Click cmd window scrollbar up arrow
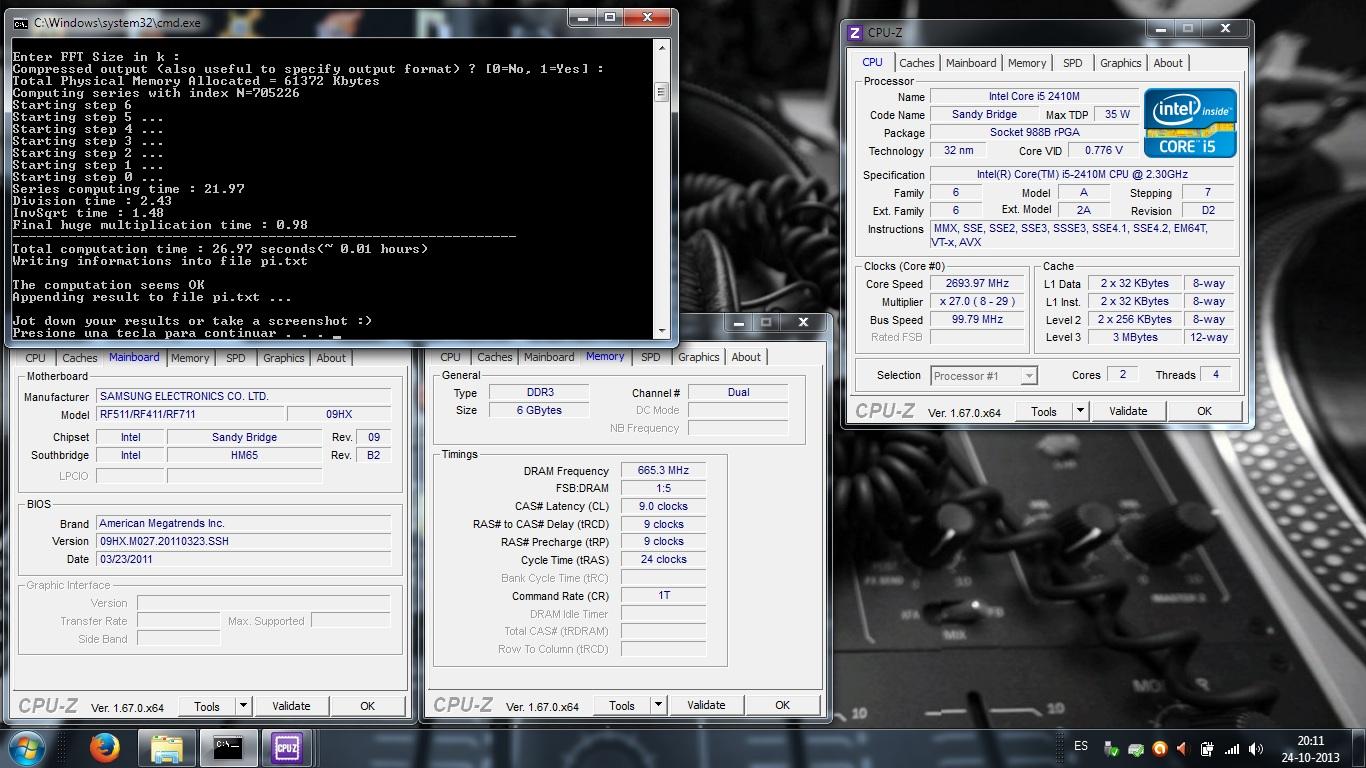This screenshot has width=1366, height=768. [x=661, y=47]
